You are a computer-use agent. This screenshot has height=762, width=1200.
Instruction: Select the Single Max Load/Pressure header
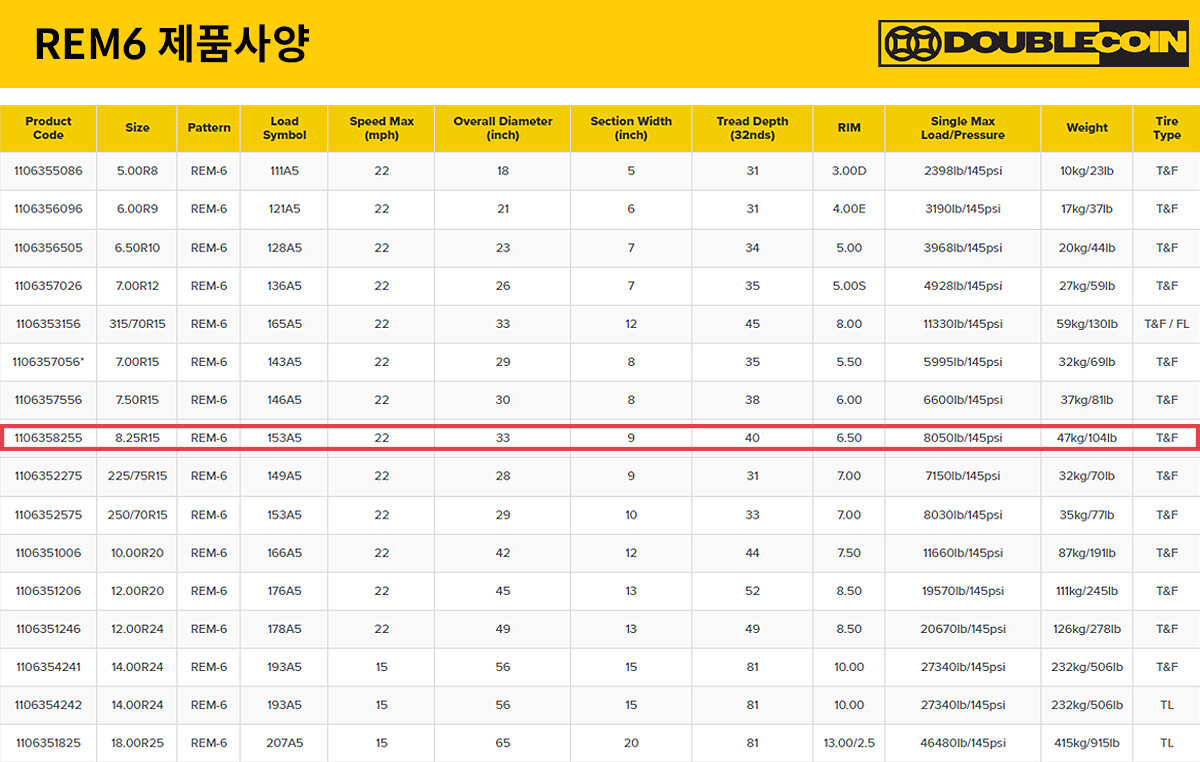(x=962, y=128)
